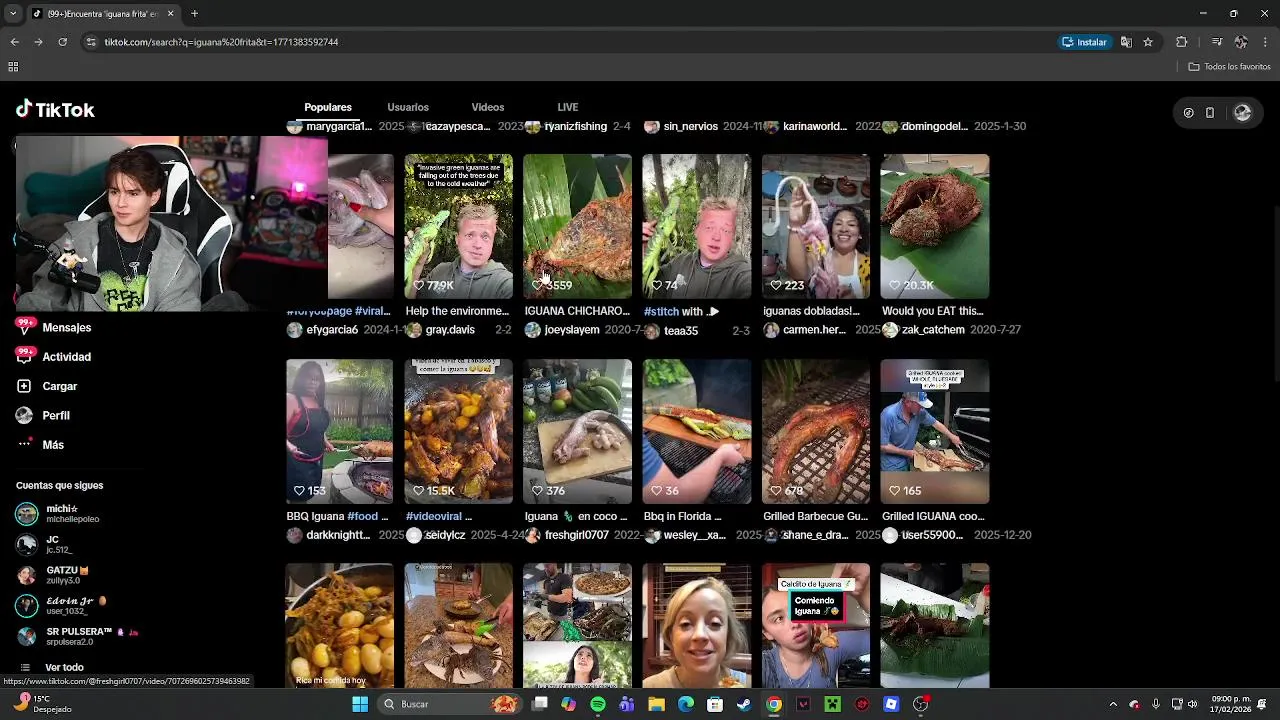Click the address bar URL
Screen dimensions: 1280x720
(221, 42)
